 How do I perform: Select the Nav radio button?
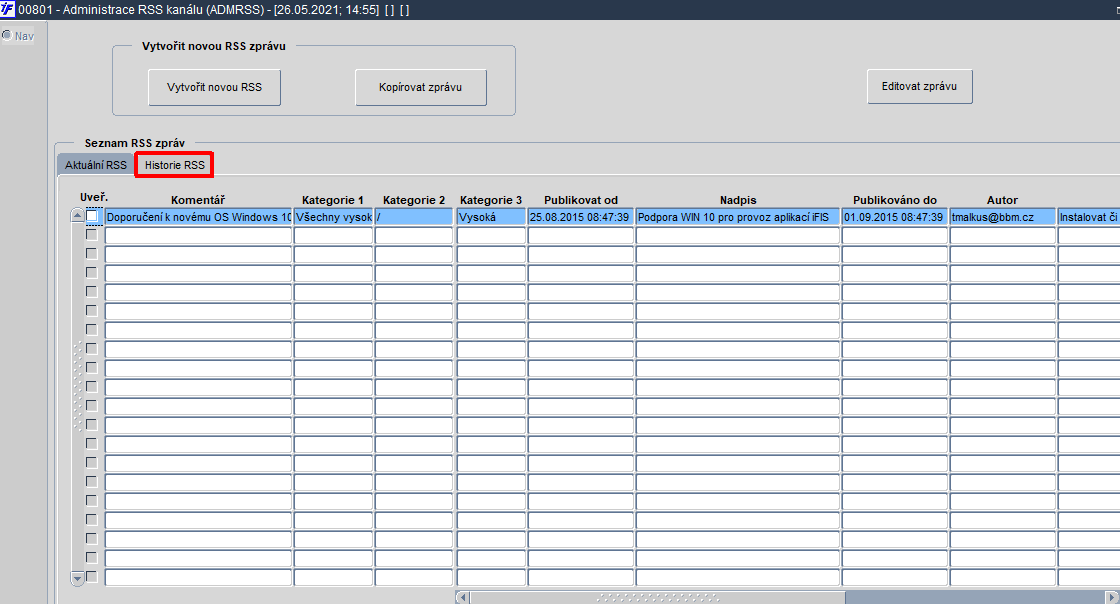pos(7,36)
